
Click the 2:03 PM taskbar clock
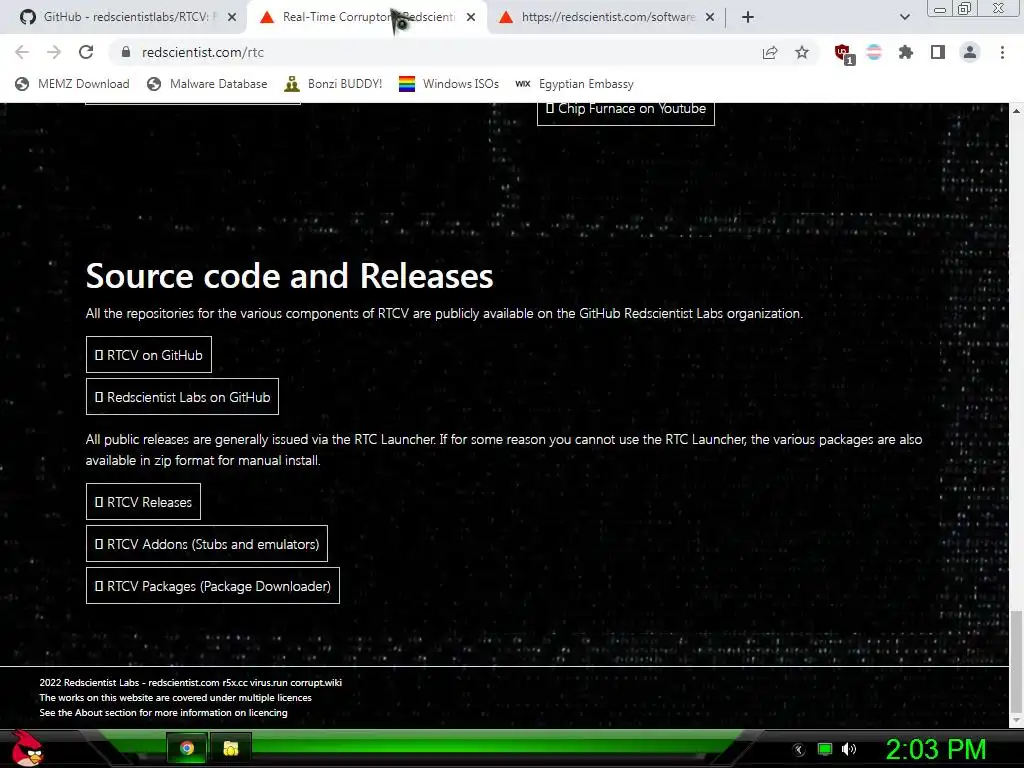pos(936,749)
